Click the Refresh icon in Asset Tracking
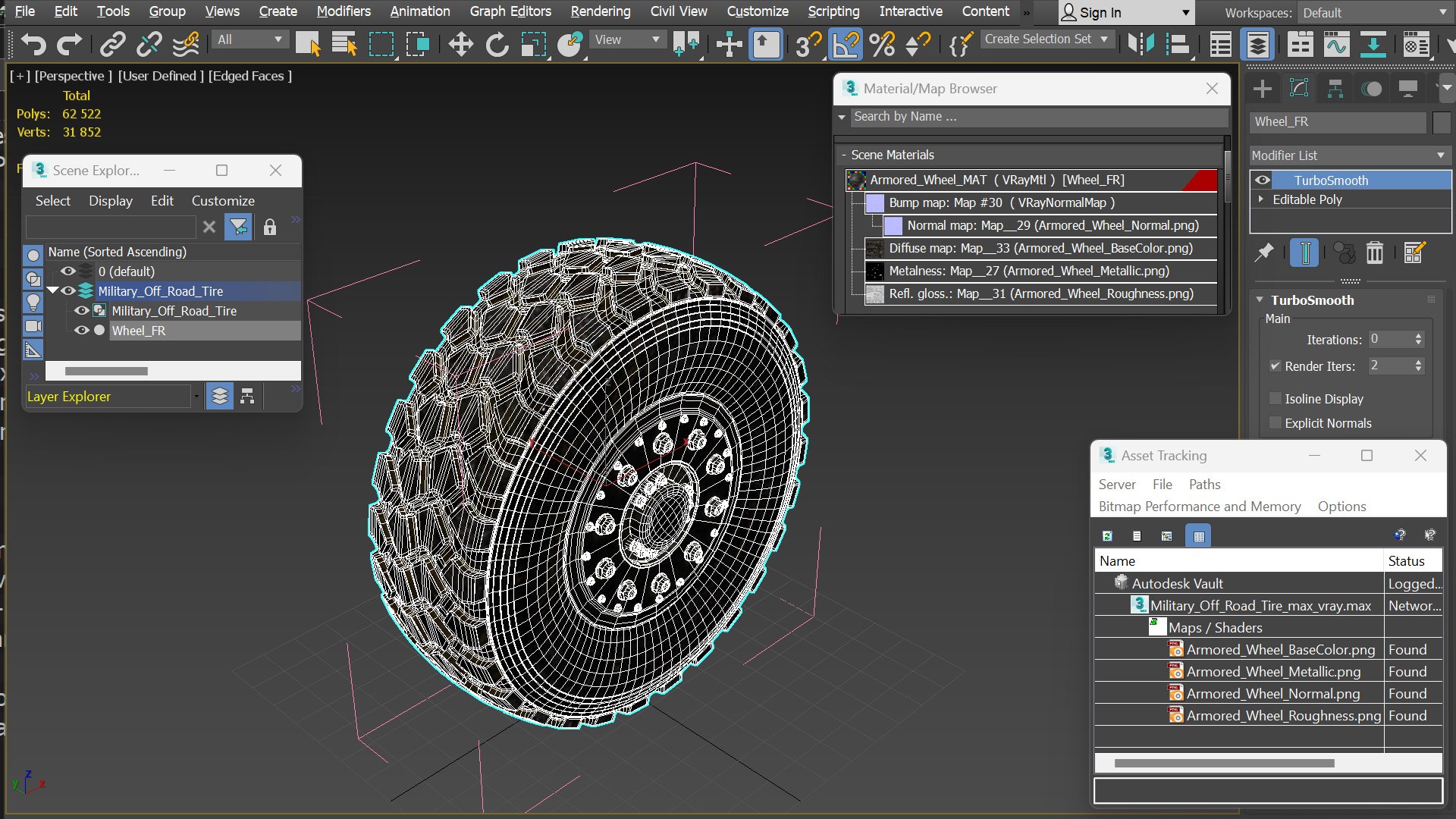This screenshot has height=819, width=1456. 1107,535
